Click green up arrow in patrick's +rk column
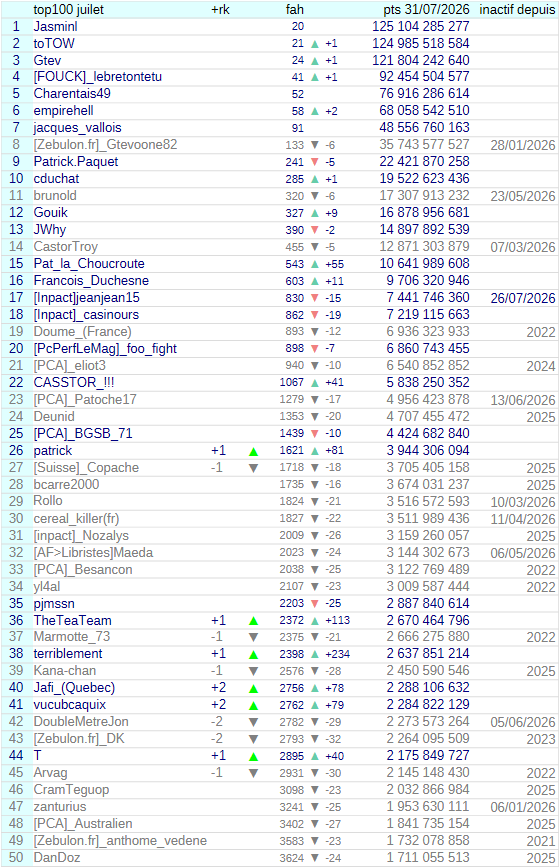 click(x=253, y=452)
